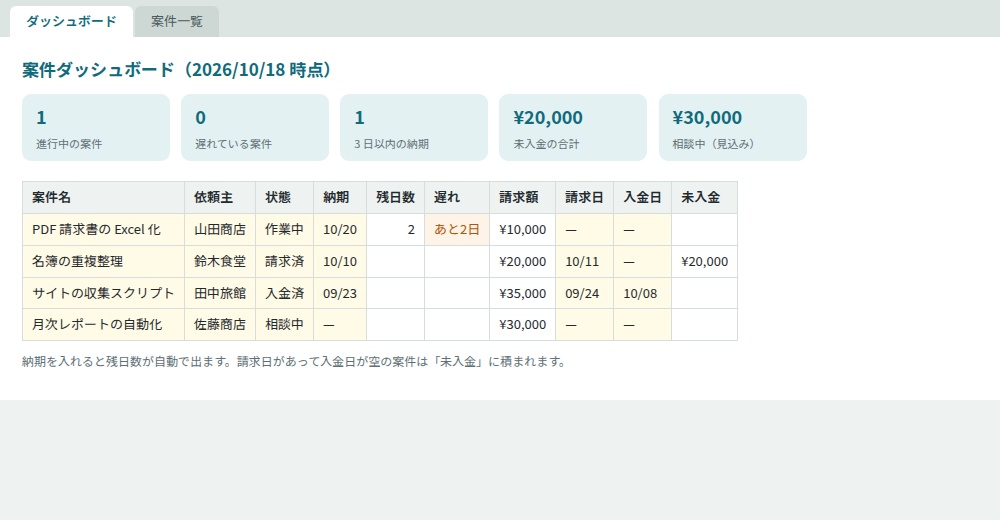Click the remaining days value 2

[x=395, y=230]
